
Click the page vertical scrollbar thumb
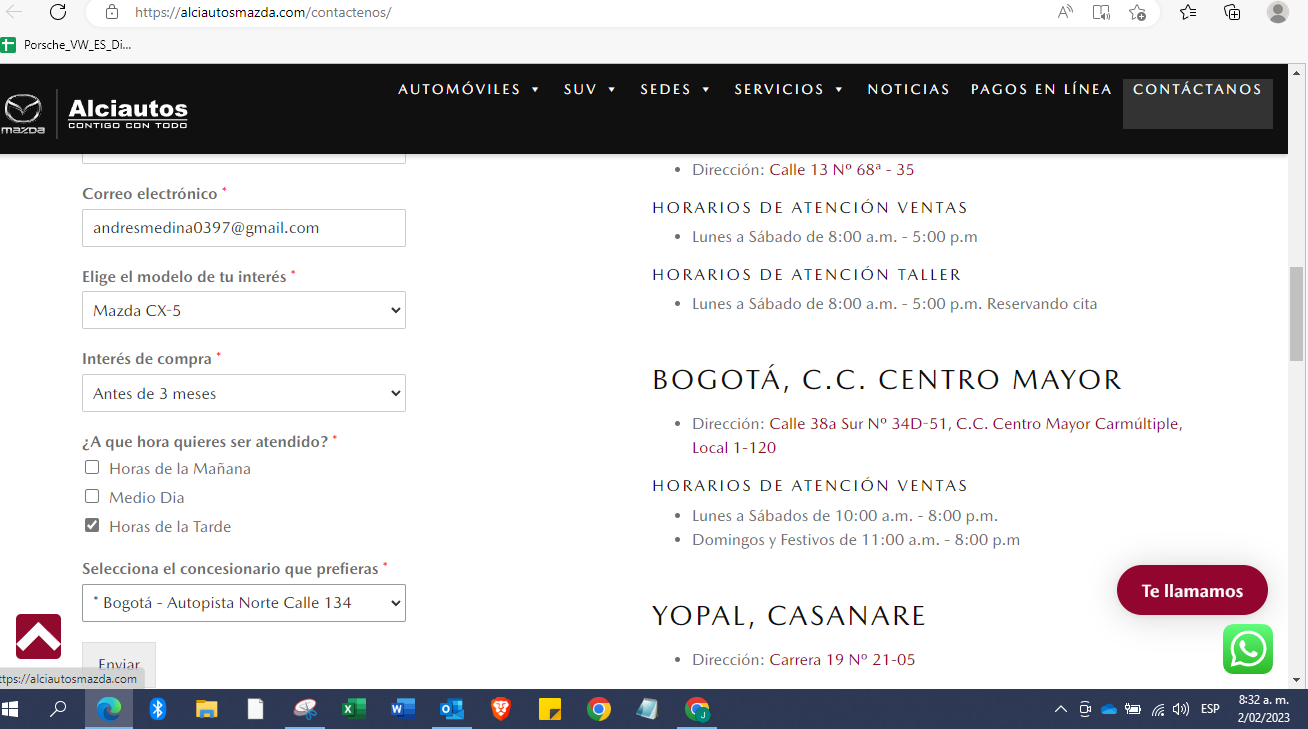coord(1296,314)
